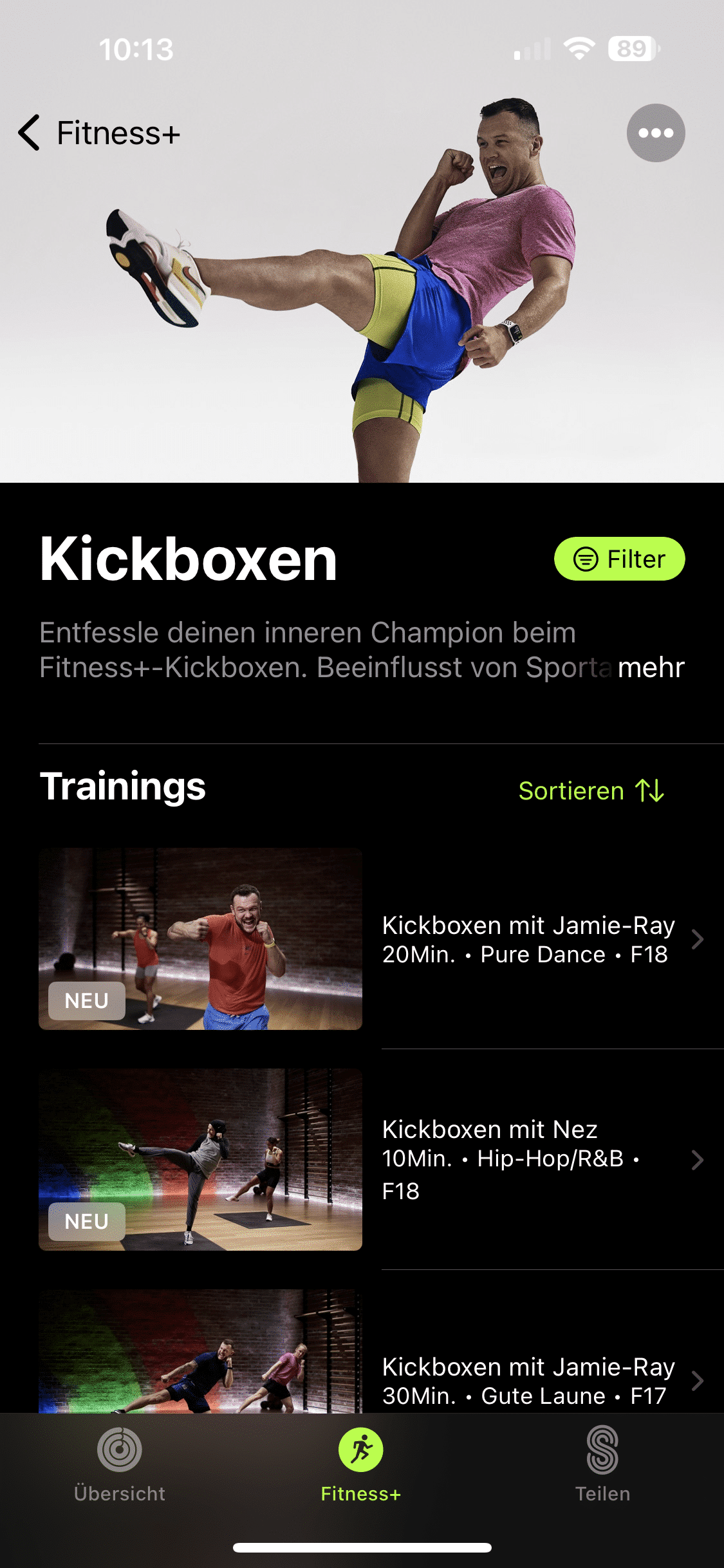Tap the Sortieren text button
Image resolution: width=724 pixels, height=1568 pixels.
tap(571, 790)
